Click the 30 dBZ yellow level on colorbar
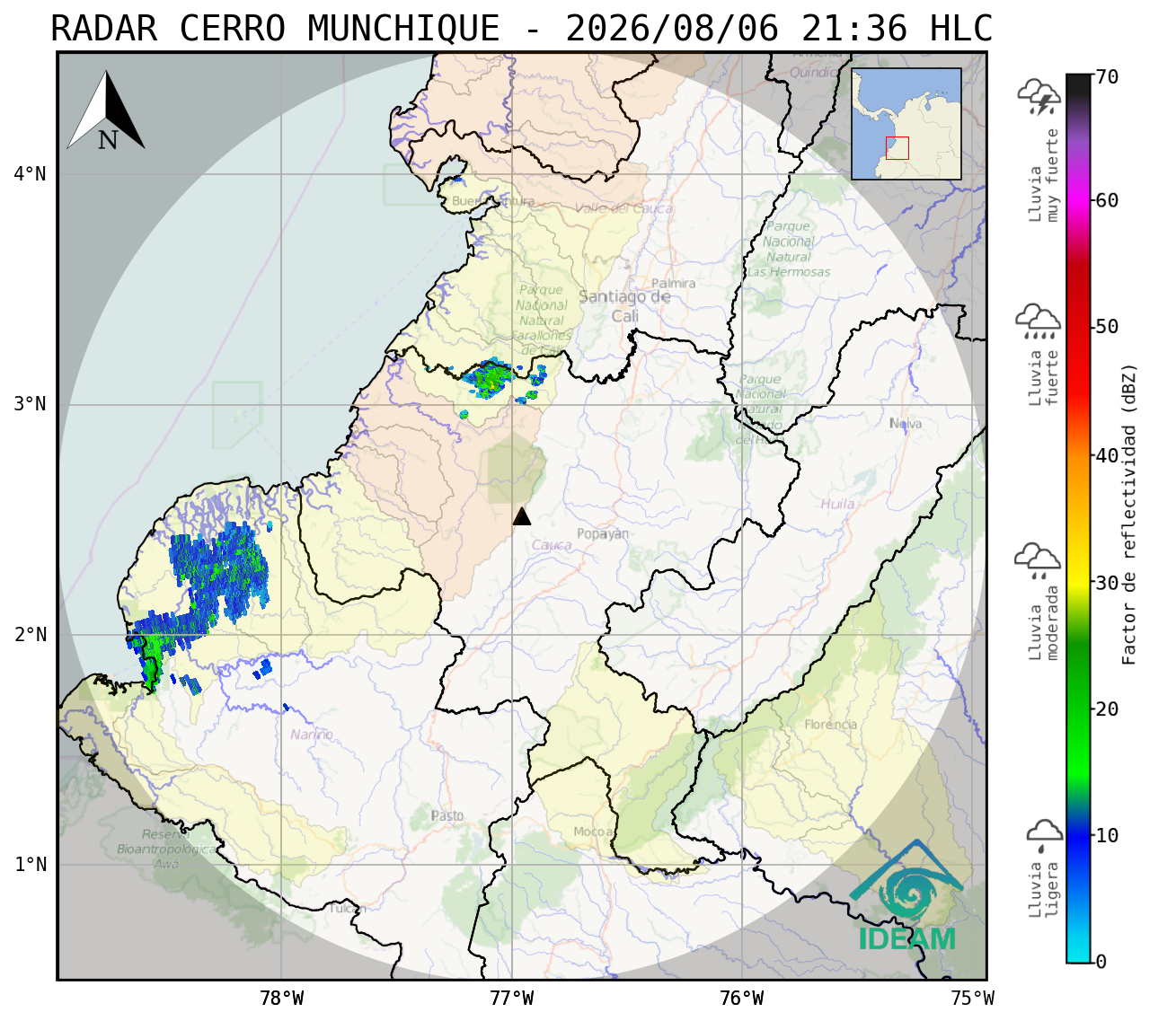1176x1021 pixels. 1078,582
